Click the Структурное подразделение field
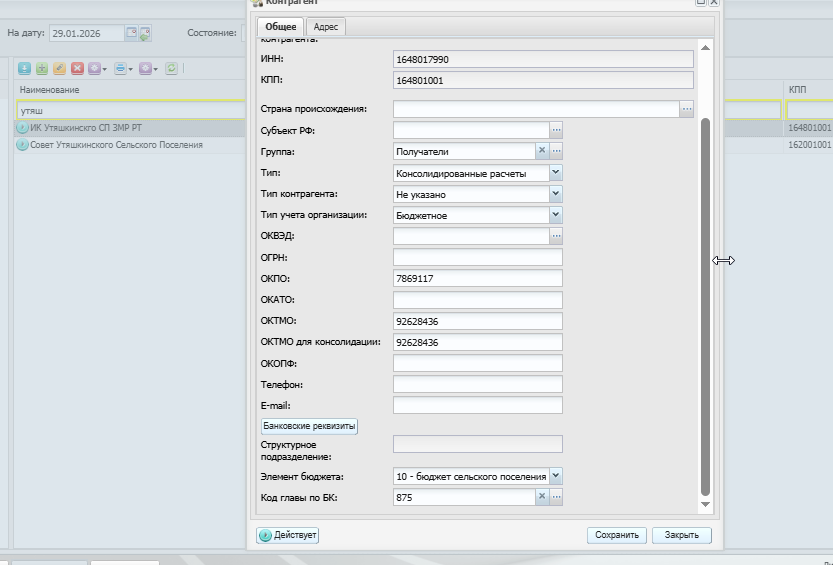 pos(478,444)
